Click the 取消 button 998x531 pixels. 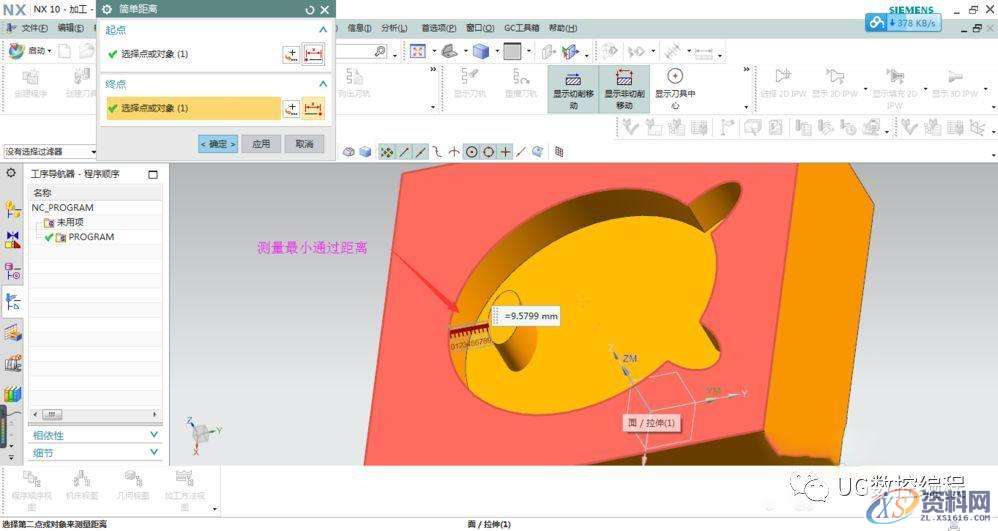point(304,144)
